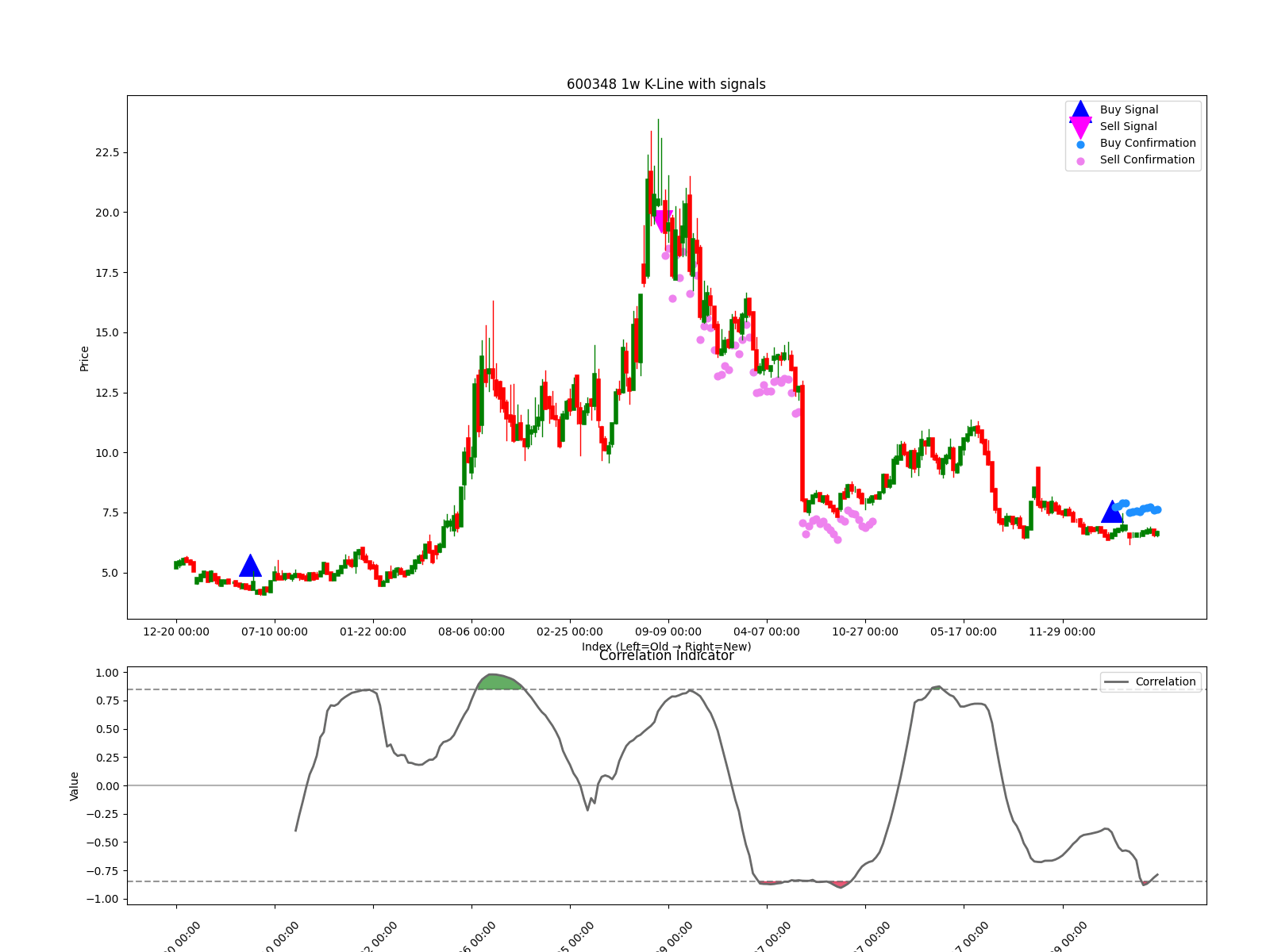1270x952 pixels.
Task: Click the 1.00 correlation axis tick label
Action: click(x=107, y=673)
